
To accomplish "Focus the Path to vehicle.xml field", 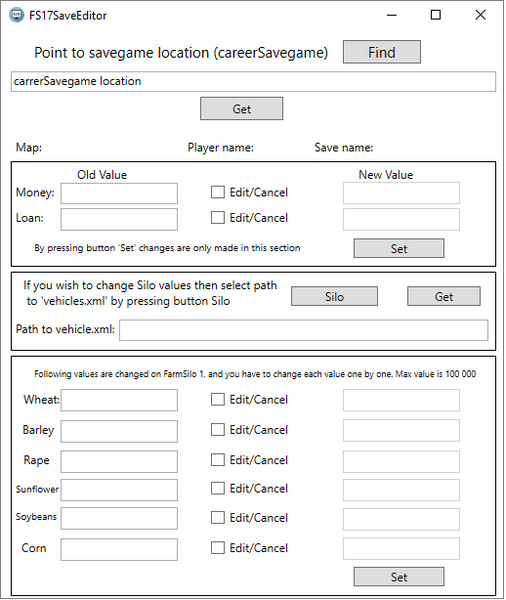I will pos(304,330).
